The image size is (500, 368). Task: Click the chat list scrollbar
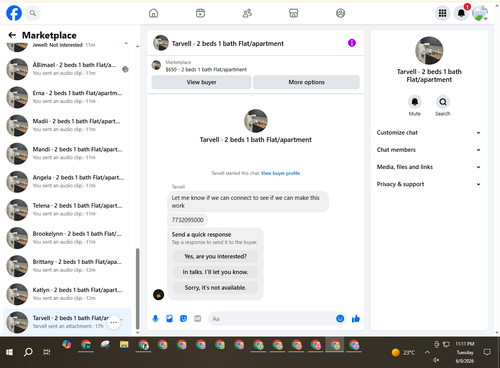tap(137, 289)
